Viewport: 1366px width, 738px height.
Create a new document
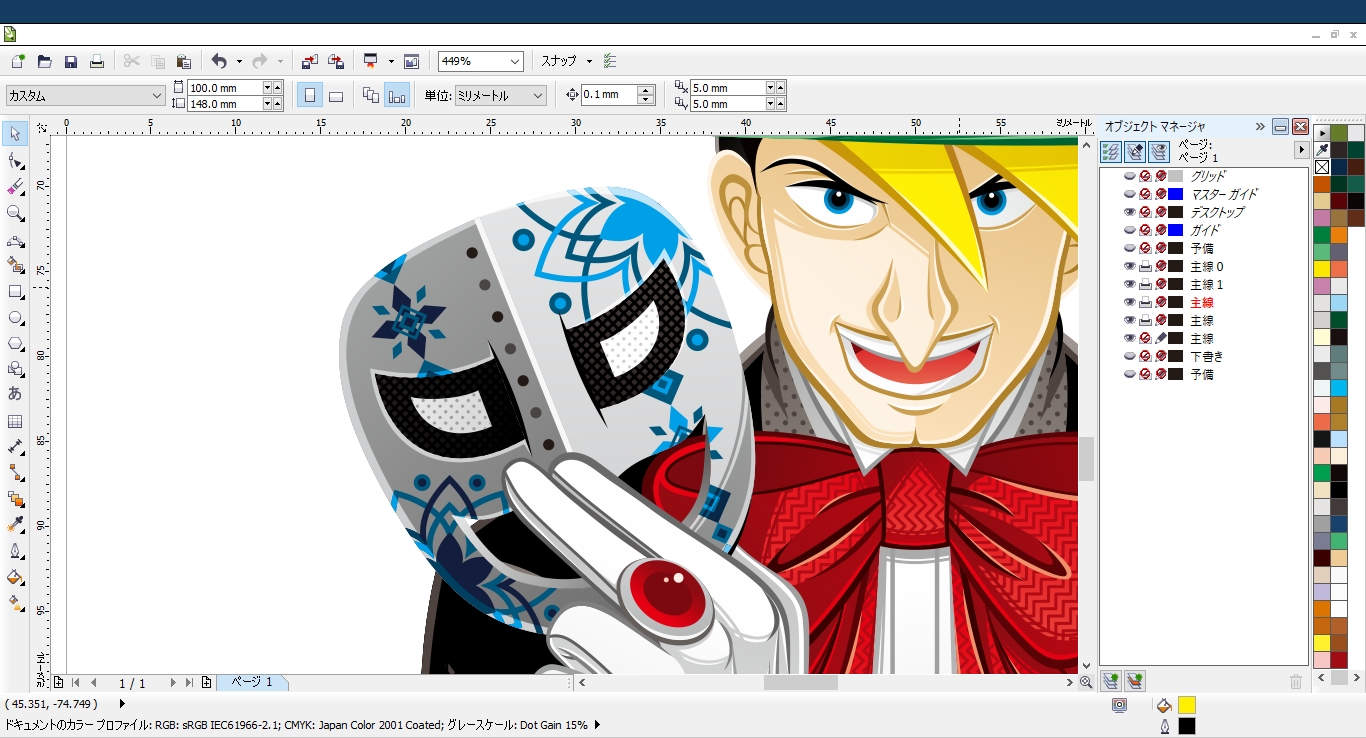(x=17, y=61)
